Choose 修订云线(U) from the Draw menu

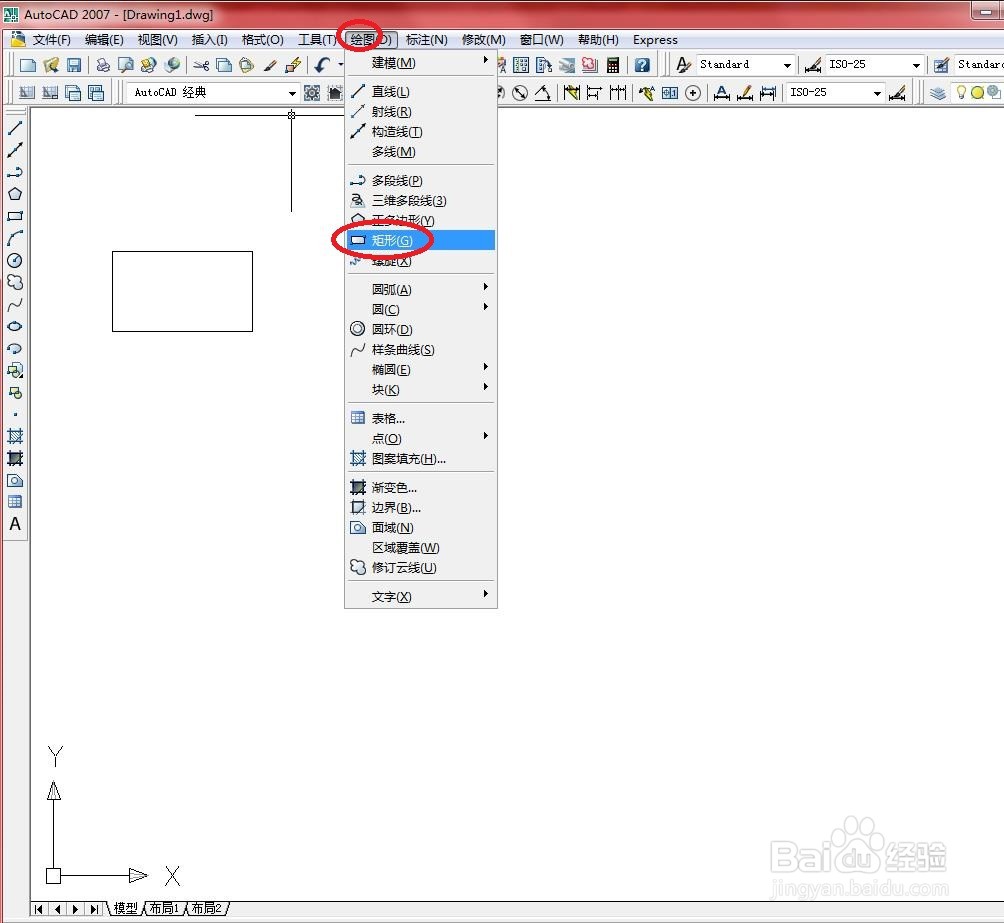click(421, 568)
